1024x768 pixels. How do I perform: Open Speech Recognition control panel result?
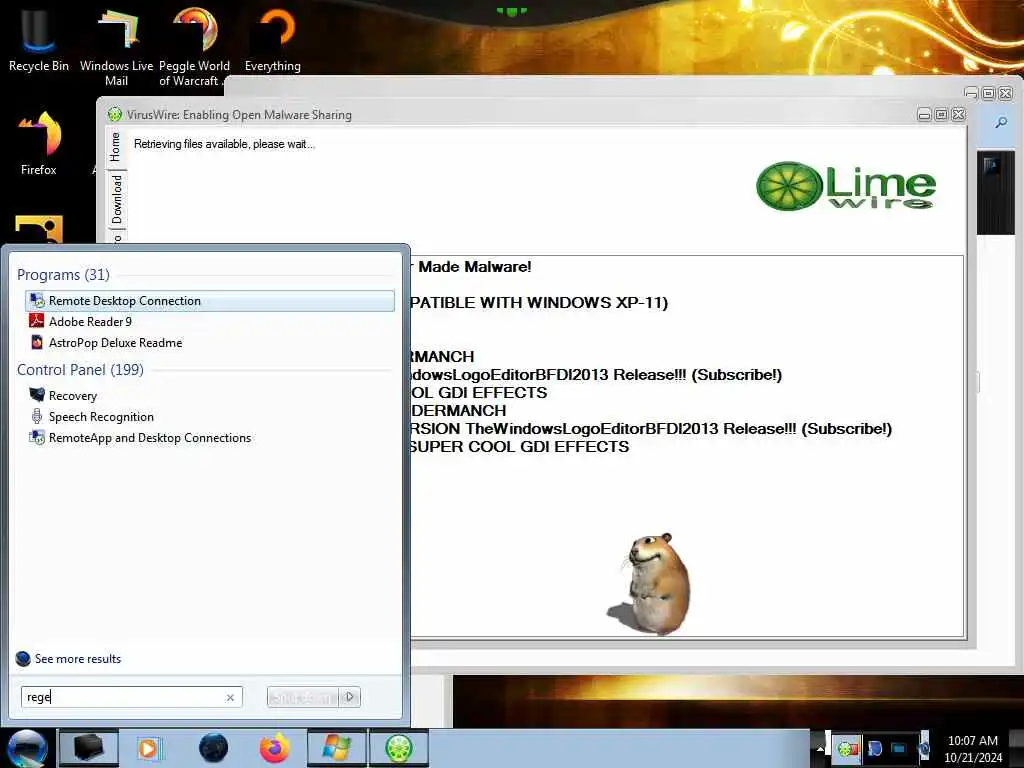pyautogui.click(x=210, y=417)
